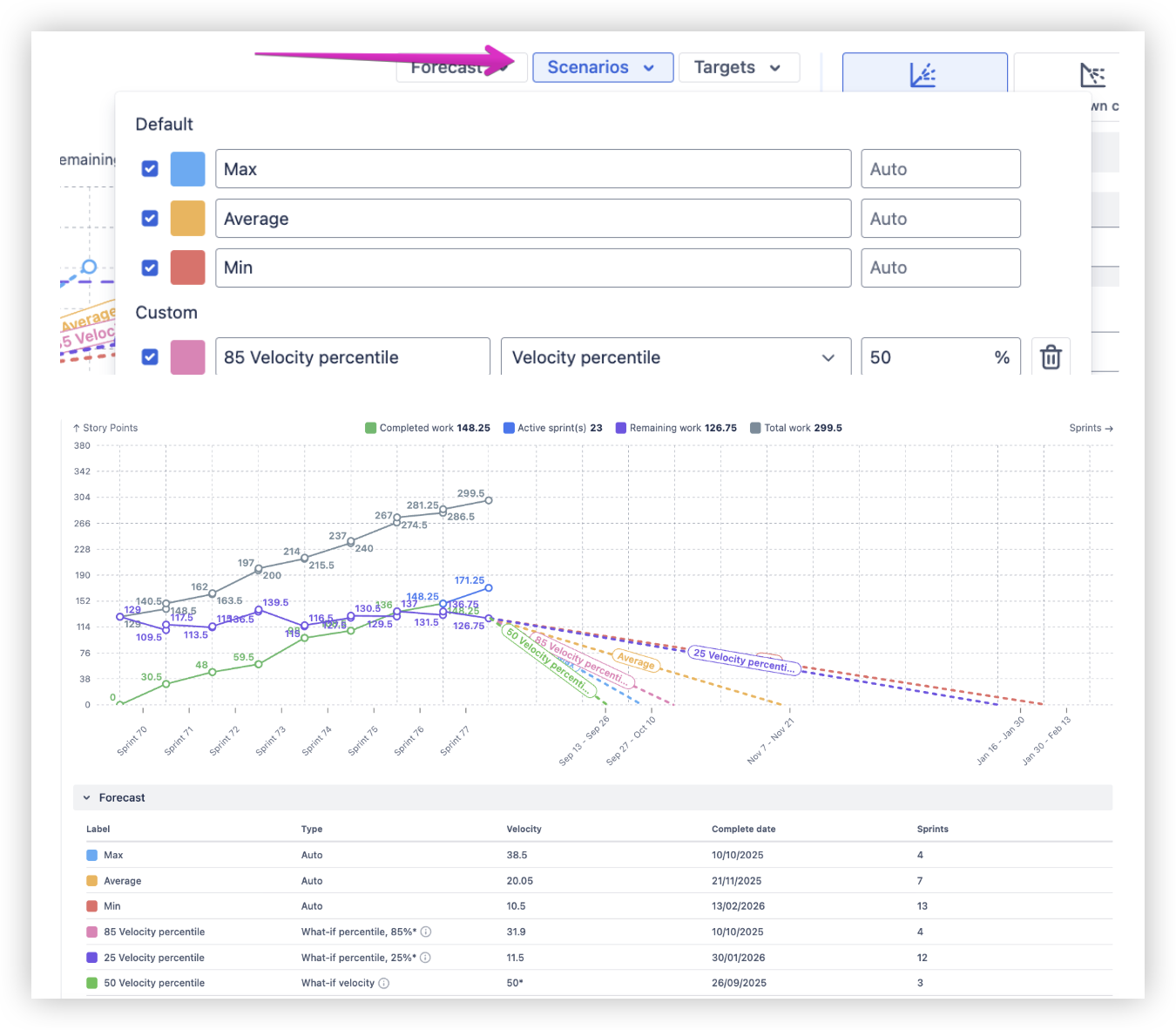Open the Scenarios dropdown
Image resolution: width=1176 pixels, height=1030 pixels.
603,68
